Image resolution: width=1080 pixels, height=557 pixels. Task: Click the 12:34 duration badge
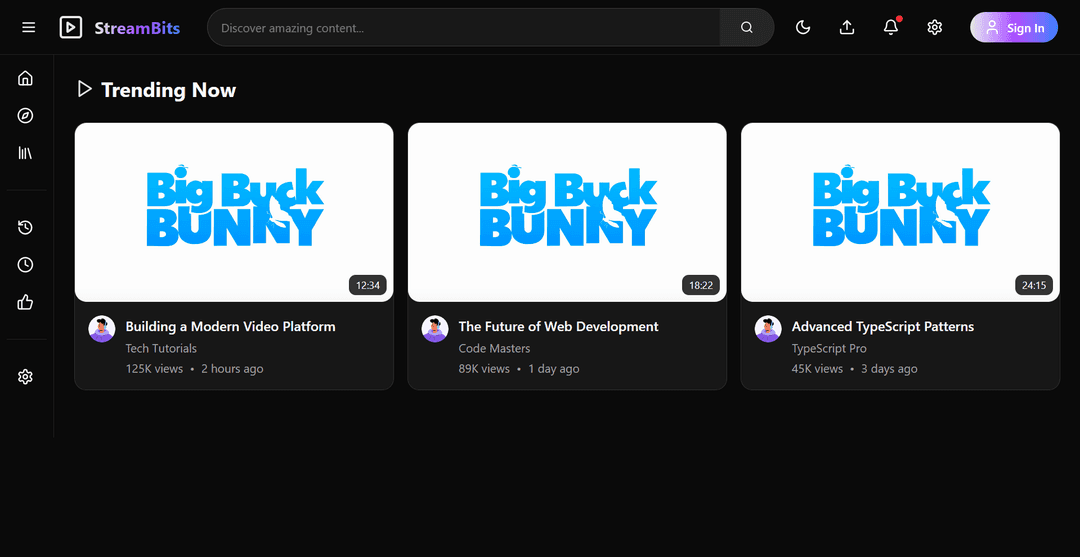pos(368,285)
